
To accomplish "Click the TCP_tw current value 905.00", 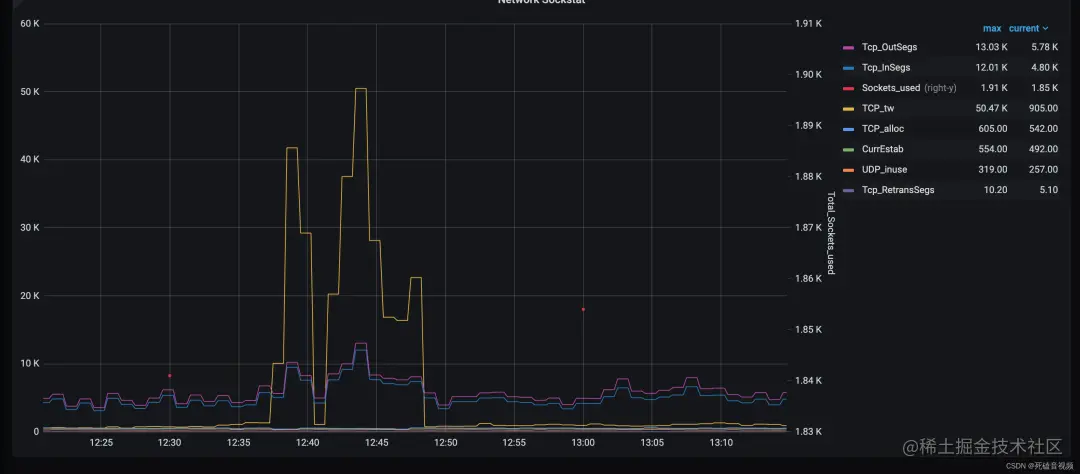I will click(x=1044, y=108).
